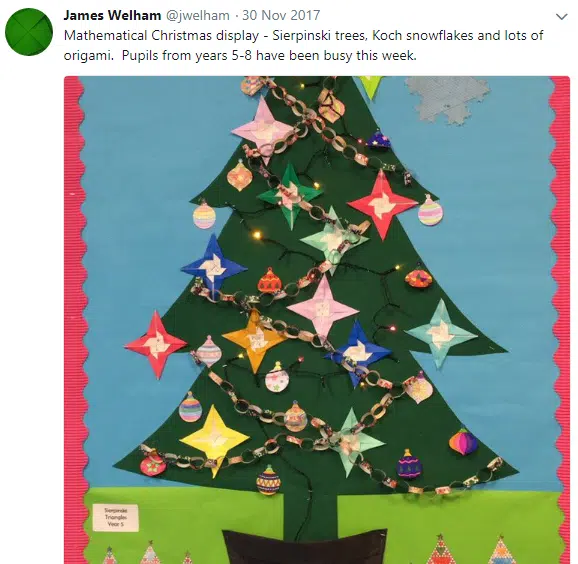
Task: Click the red origami star at the upper right
Action: [x=381, y=205]
